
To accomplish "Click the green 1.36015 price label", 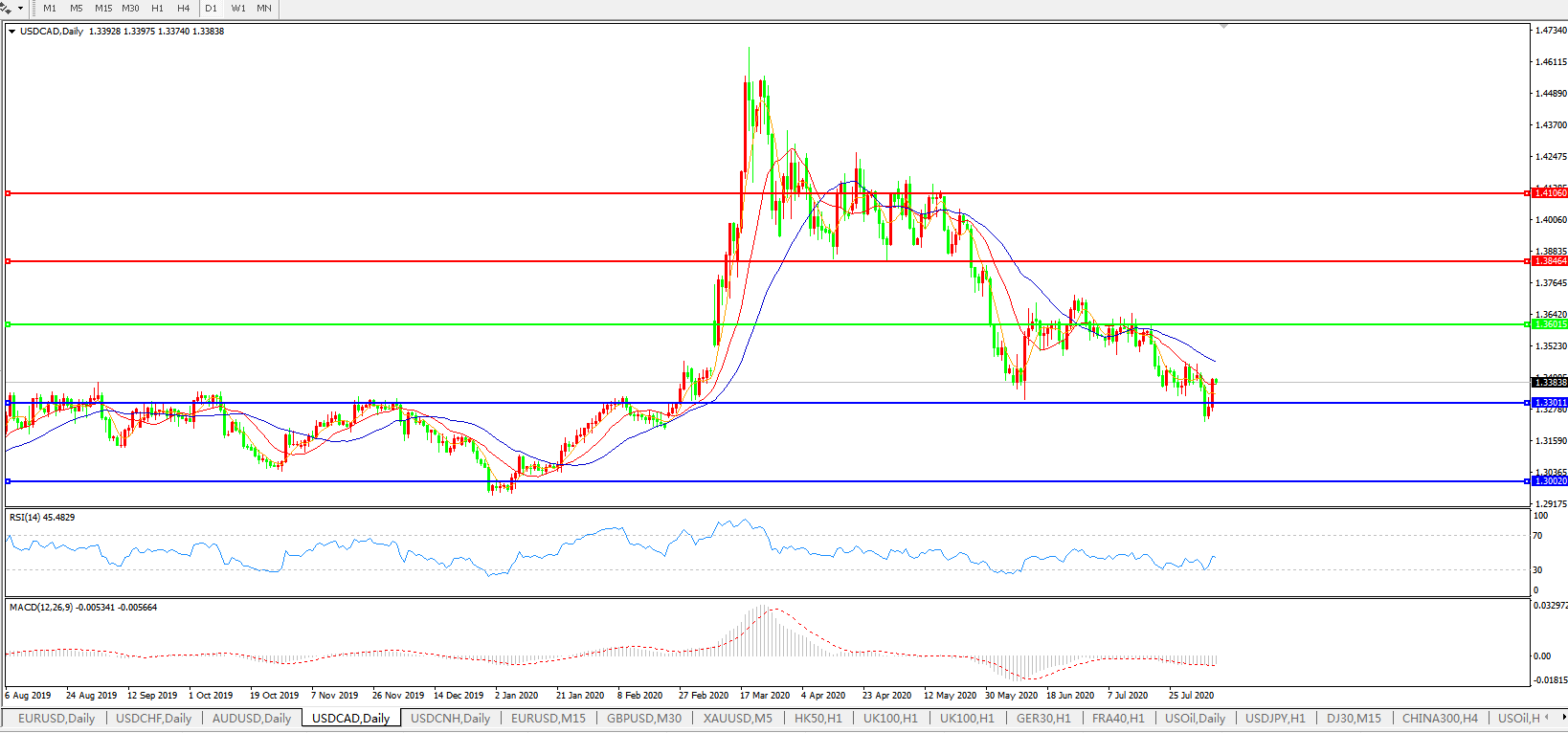I will (1551, 324).
